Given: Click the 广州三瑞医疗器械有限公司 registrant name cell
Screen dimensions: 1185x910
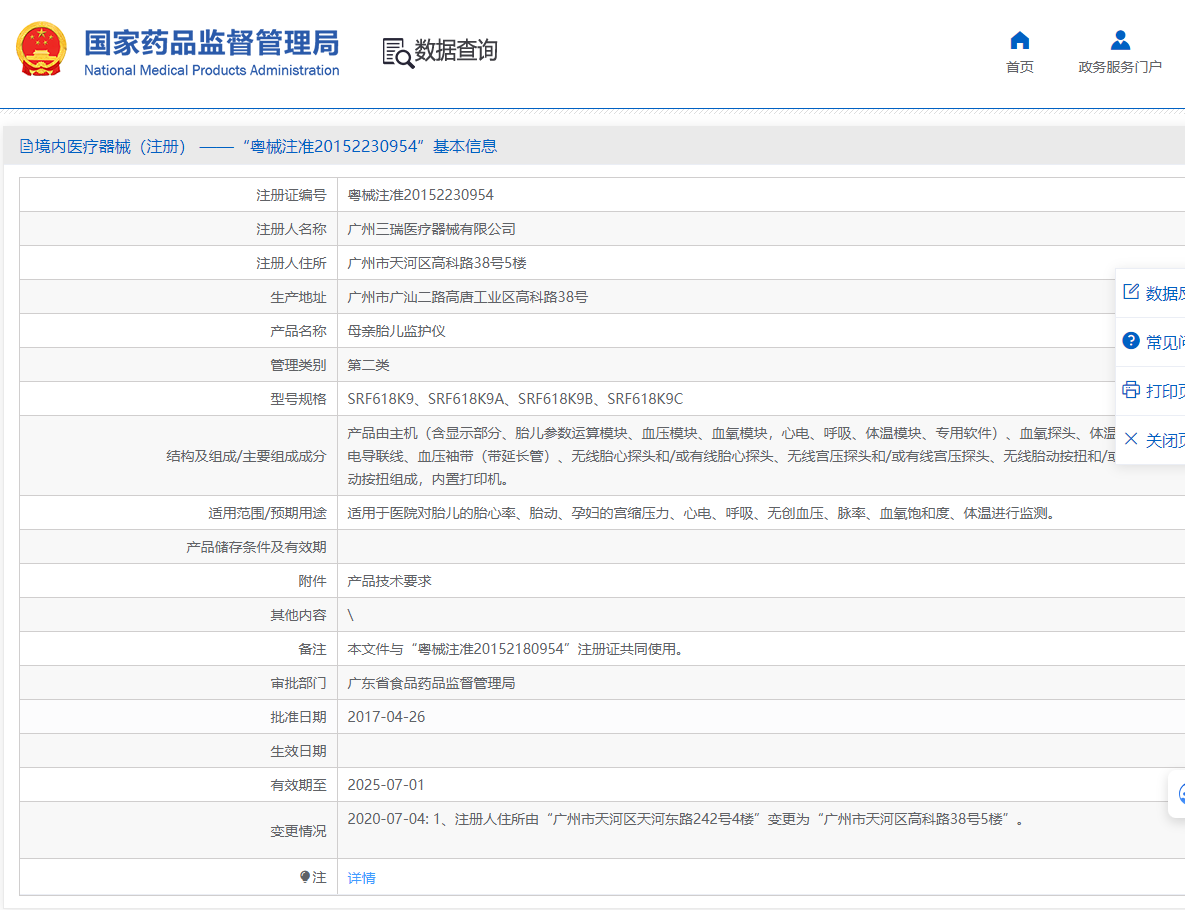Looking at the screenshot, I should [431, 229].
